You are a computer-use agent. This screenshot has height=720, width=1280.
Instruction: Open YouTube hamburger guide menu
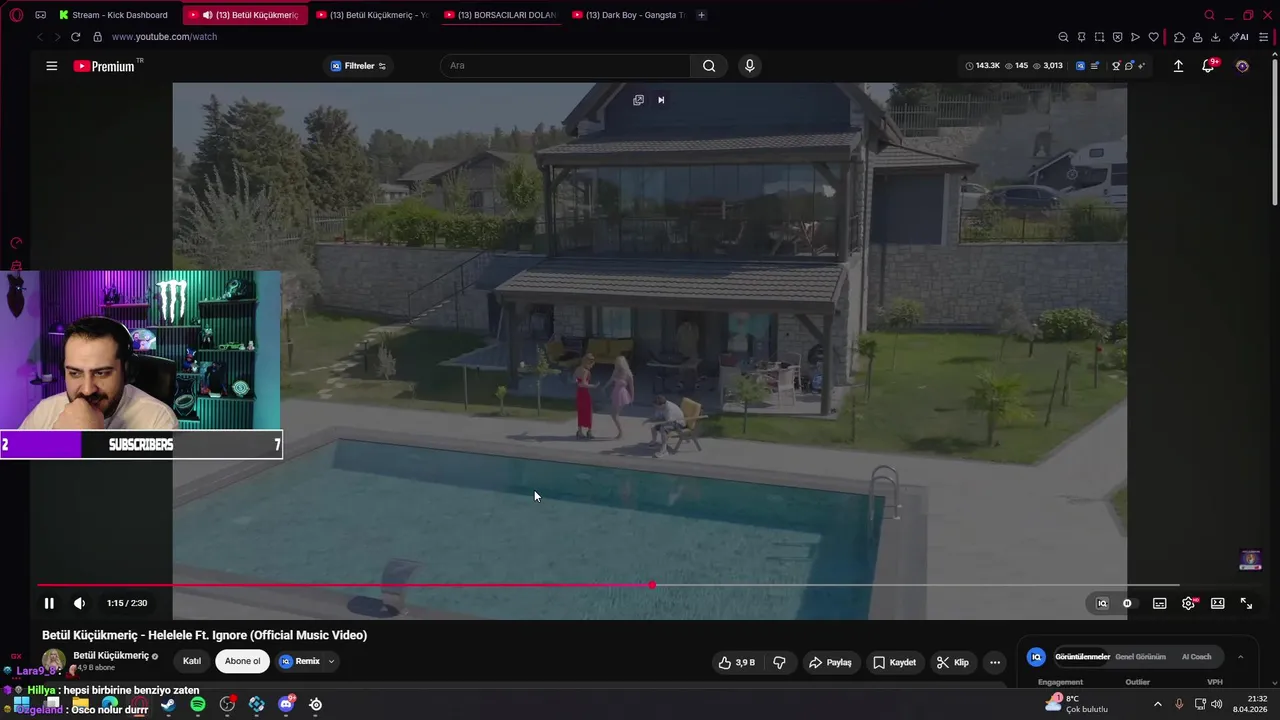pyautogui.click(x=51, y=66)
